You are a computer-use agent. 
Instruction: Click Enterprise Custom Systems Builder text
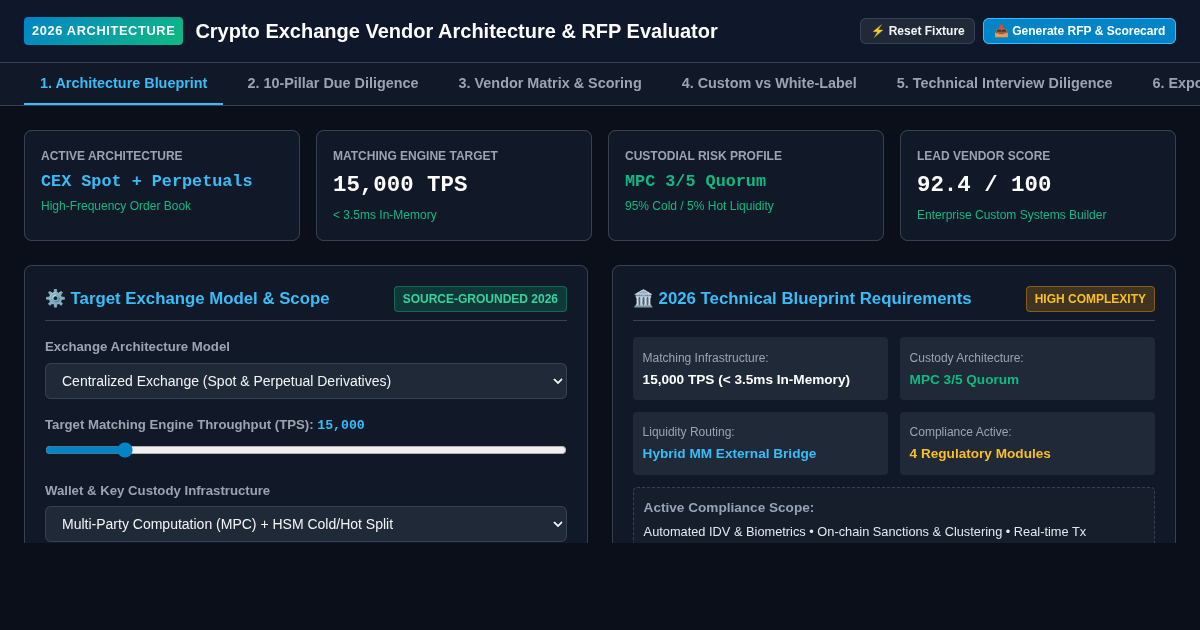point(1012,215)
